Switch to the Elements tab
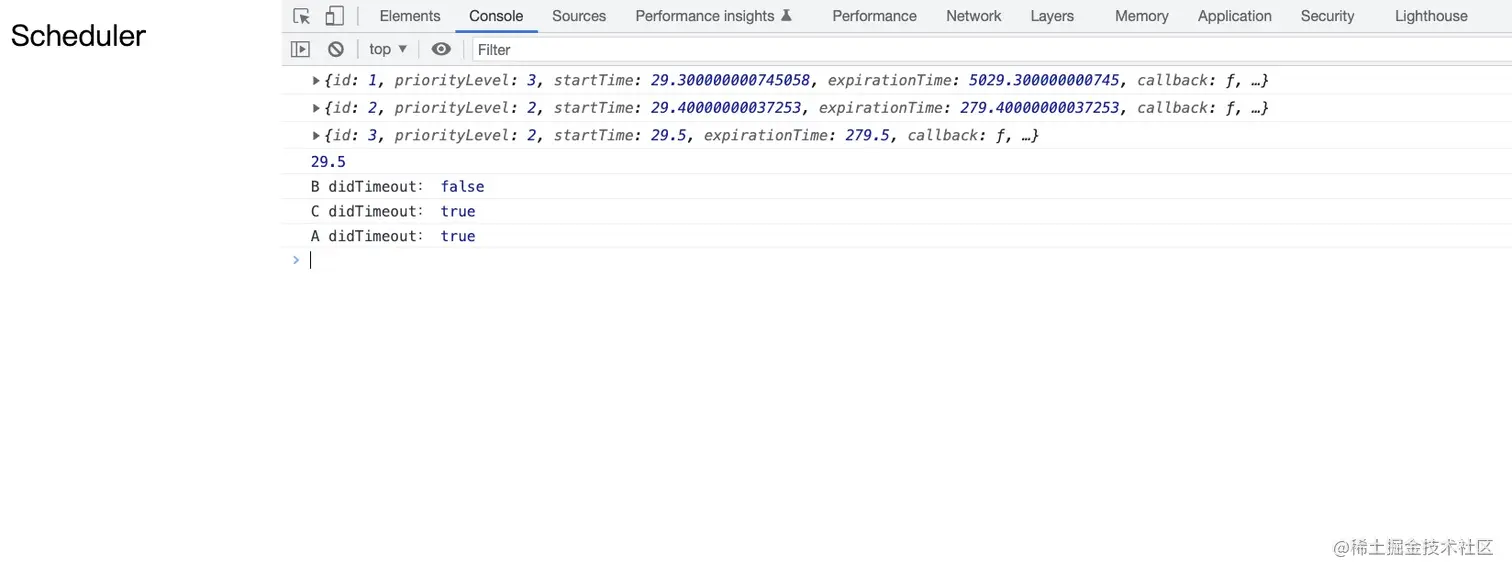The width and height of the screenshot is (1512, 576). pyautogui.click(x=409, y=15)
